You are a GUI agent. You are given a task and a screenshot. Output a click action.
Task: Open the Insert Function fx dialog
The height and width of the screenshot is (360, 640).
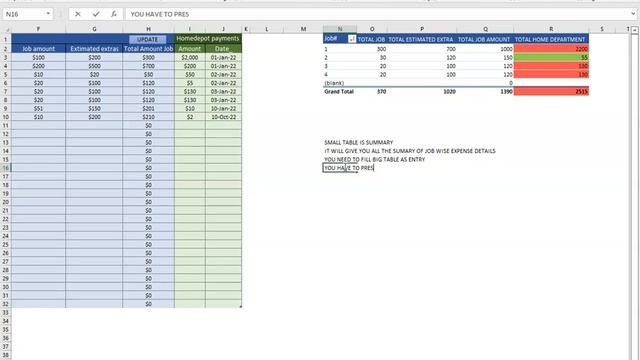(x=114, y=14)
